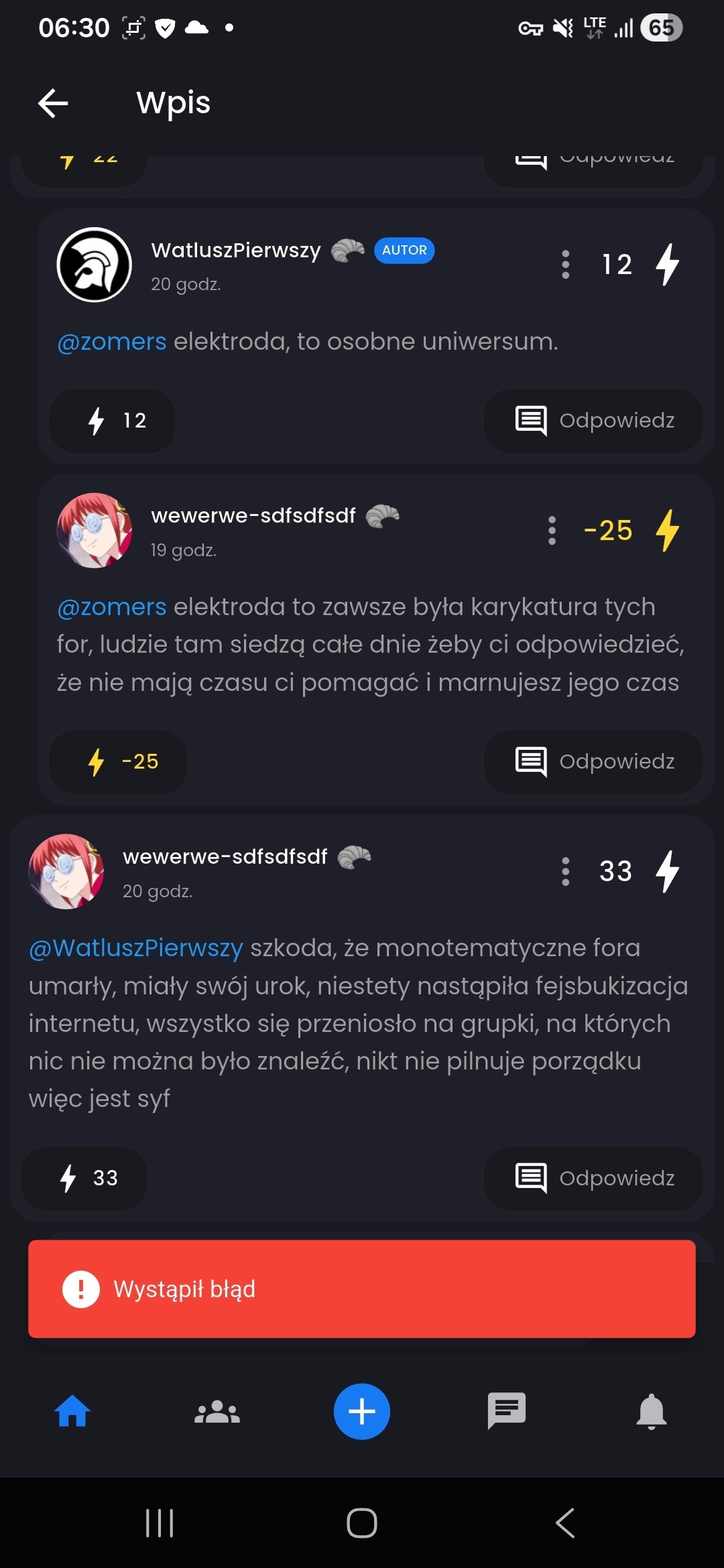This screenshot has height=1568, width=724.
Task: Open the three-dot menu on the 33-point comment
Action: pyautogui.click(x=566, y=872)
